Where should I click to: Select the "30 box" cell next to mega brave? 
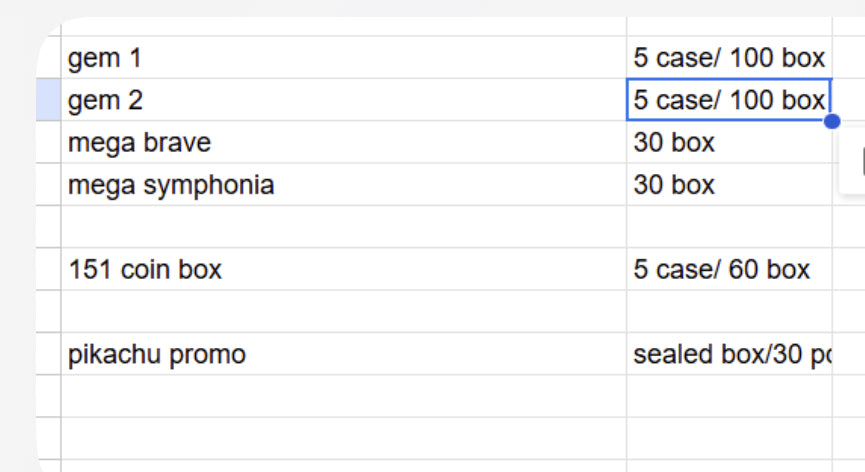click(729, 142)
